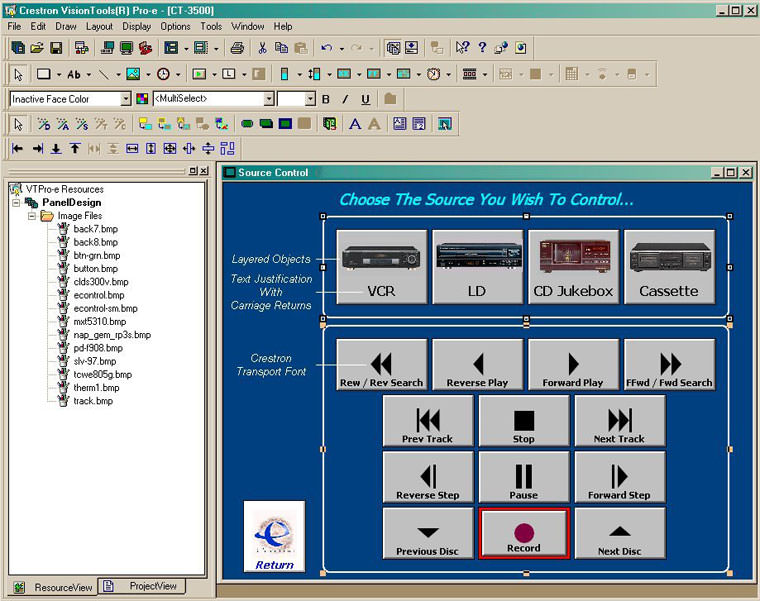760x601 pixels.
Task: Click the Cassette source button
Action: pos(669,267)
